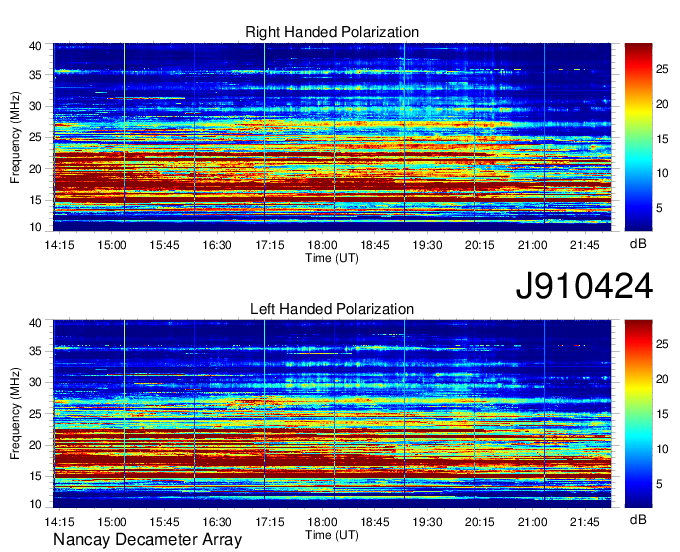Image resolution: width=680 pixels, height=552 pixels.
Task: Click the "dB" label under the lower color bar
Action: [638, 519]
